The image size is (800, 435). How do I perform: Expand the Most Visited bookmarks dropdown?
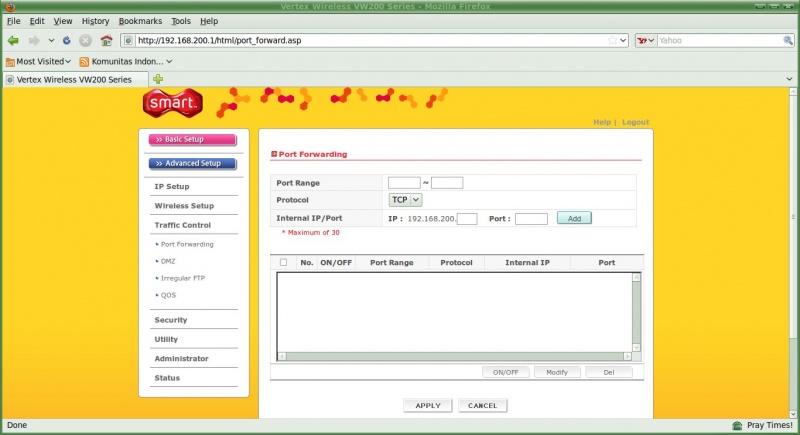point(44,61)
